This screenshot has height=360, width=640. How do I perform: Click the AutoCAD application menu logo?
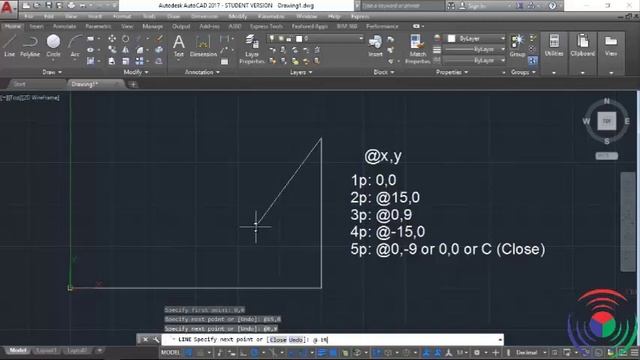pos(7,8)
